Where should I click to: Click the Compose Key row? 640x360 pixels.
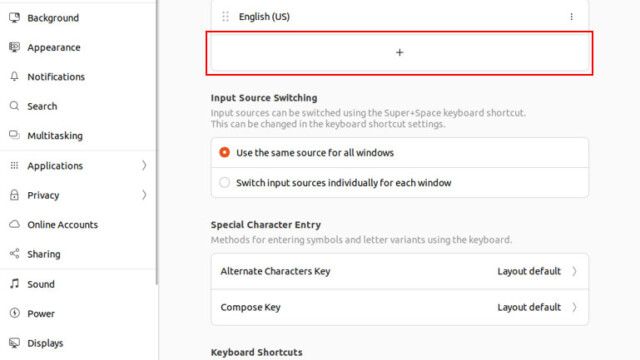point(400,307)
